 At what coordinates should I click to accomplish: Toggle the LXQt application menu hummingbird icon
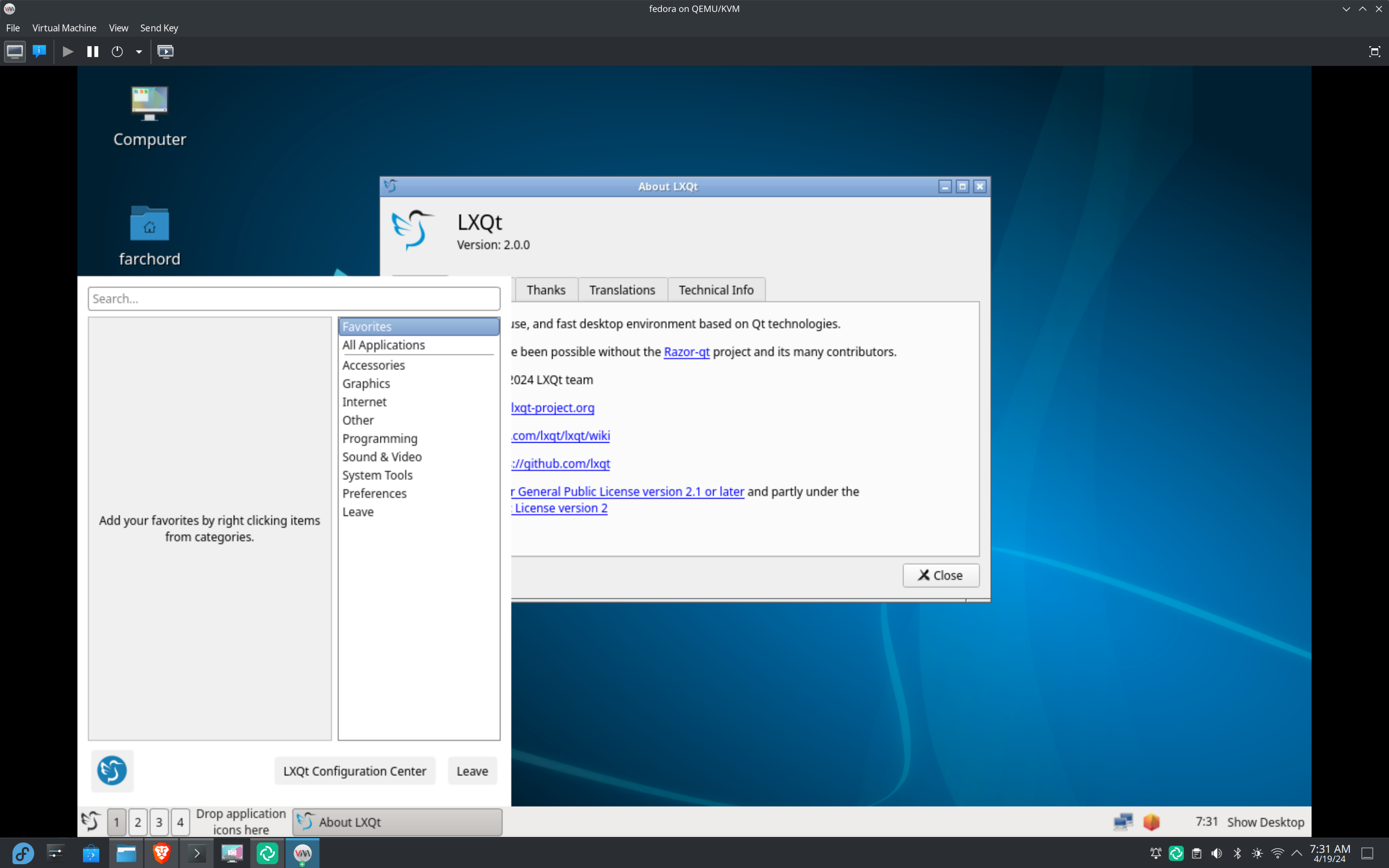coord(91,821)
